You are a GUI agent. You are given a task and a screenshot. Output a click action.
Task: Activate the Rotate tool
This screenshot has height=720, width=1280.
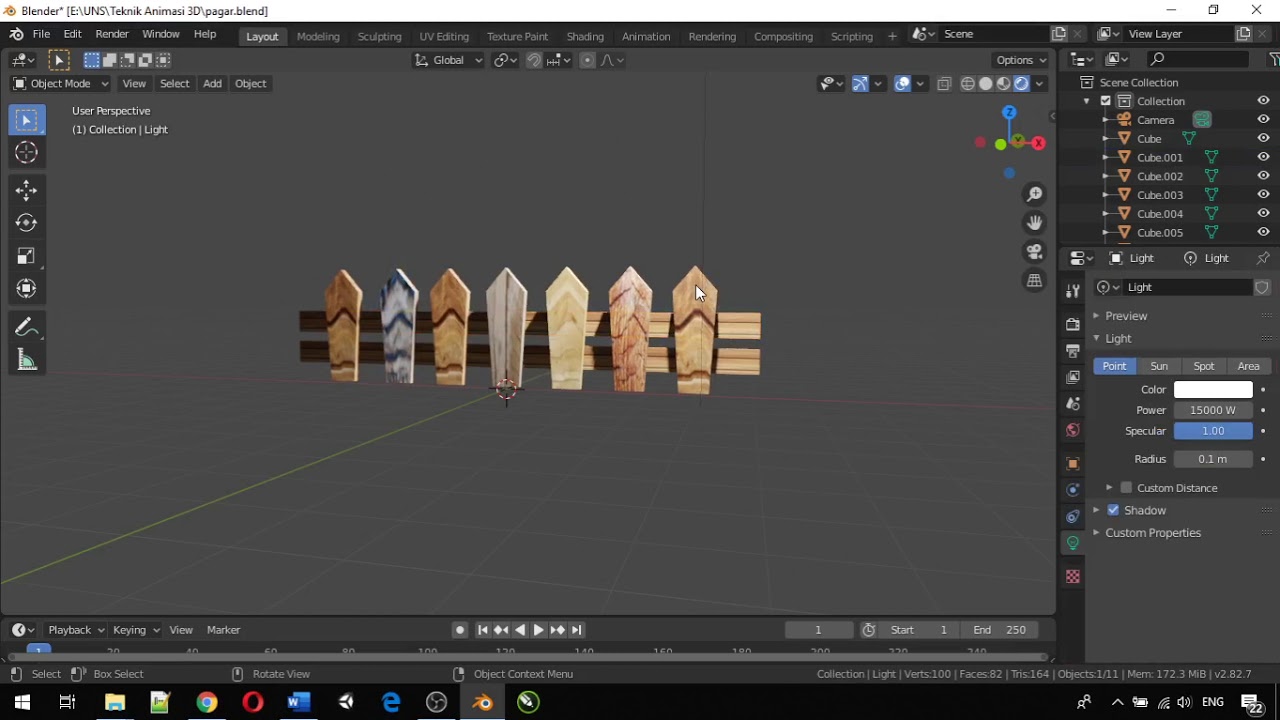click(27, 223)
